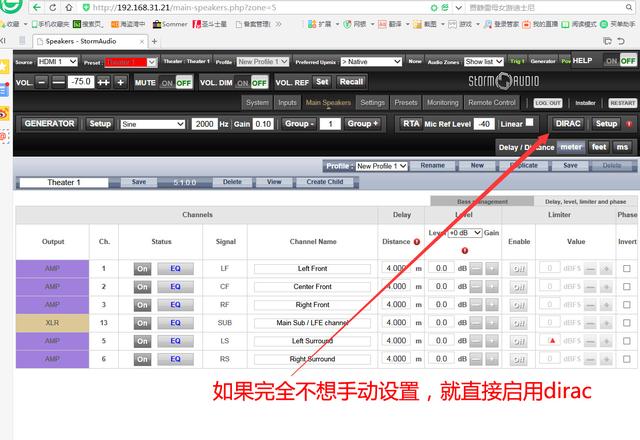This screenshot has height=440, width=640.
Task: Open the Sommer bookmark
Action: (x=170, y=24)
